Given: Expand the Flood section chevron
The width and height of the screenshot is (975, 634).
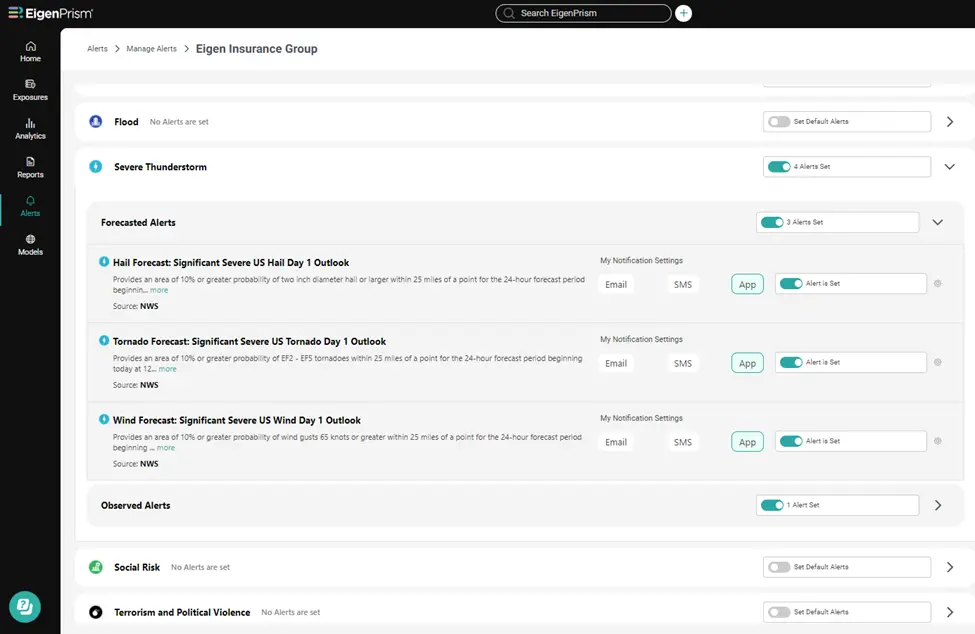Looking at the screenshot, I should coord(950,122).
